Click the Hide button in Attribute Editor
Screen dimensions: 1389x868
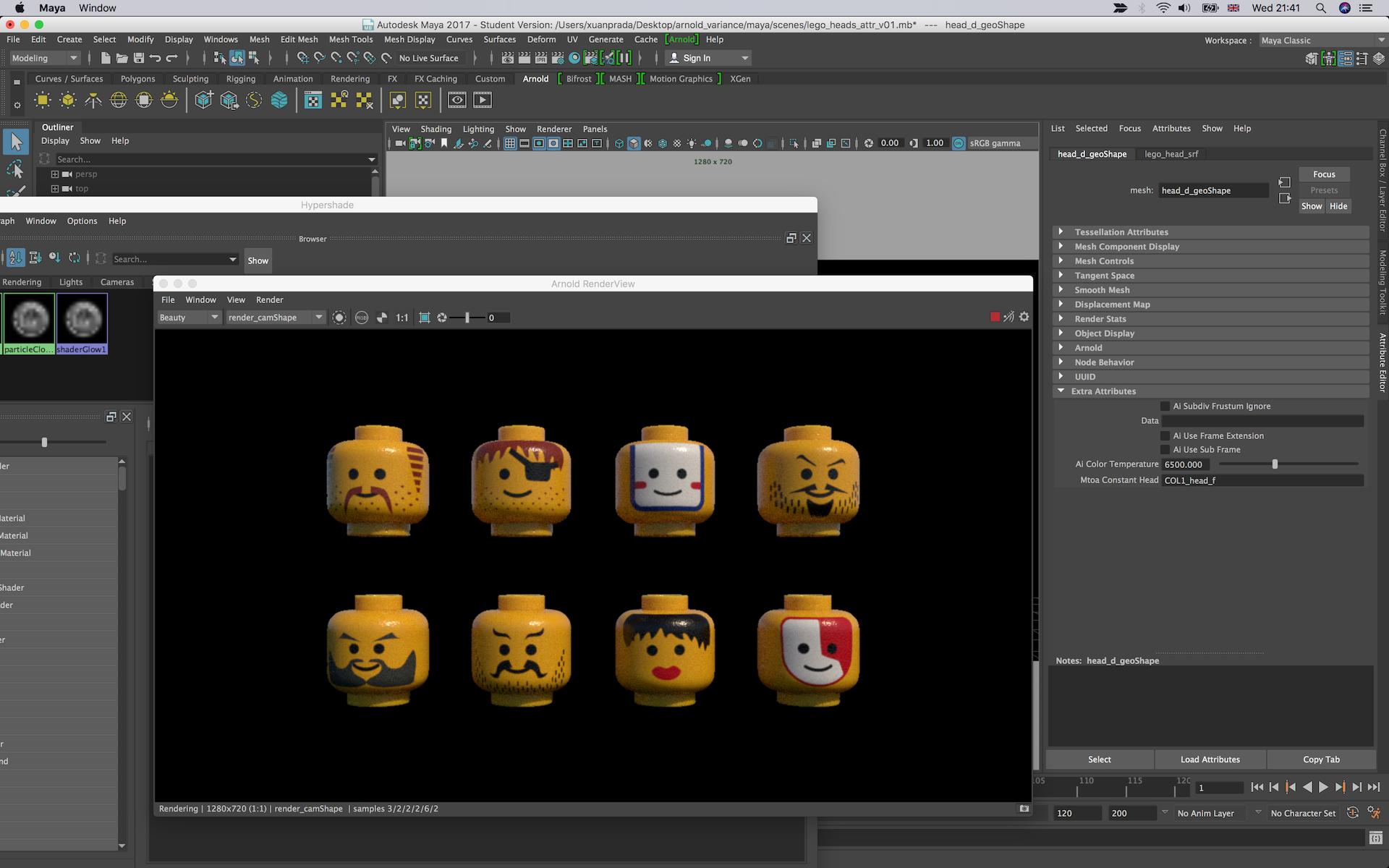pos(1338,206)
